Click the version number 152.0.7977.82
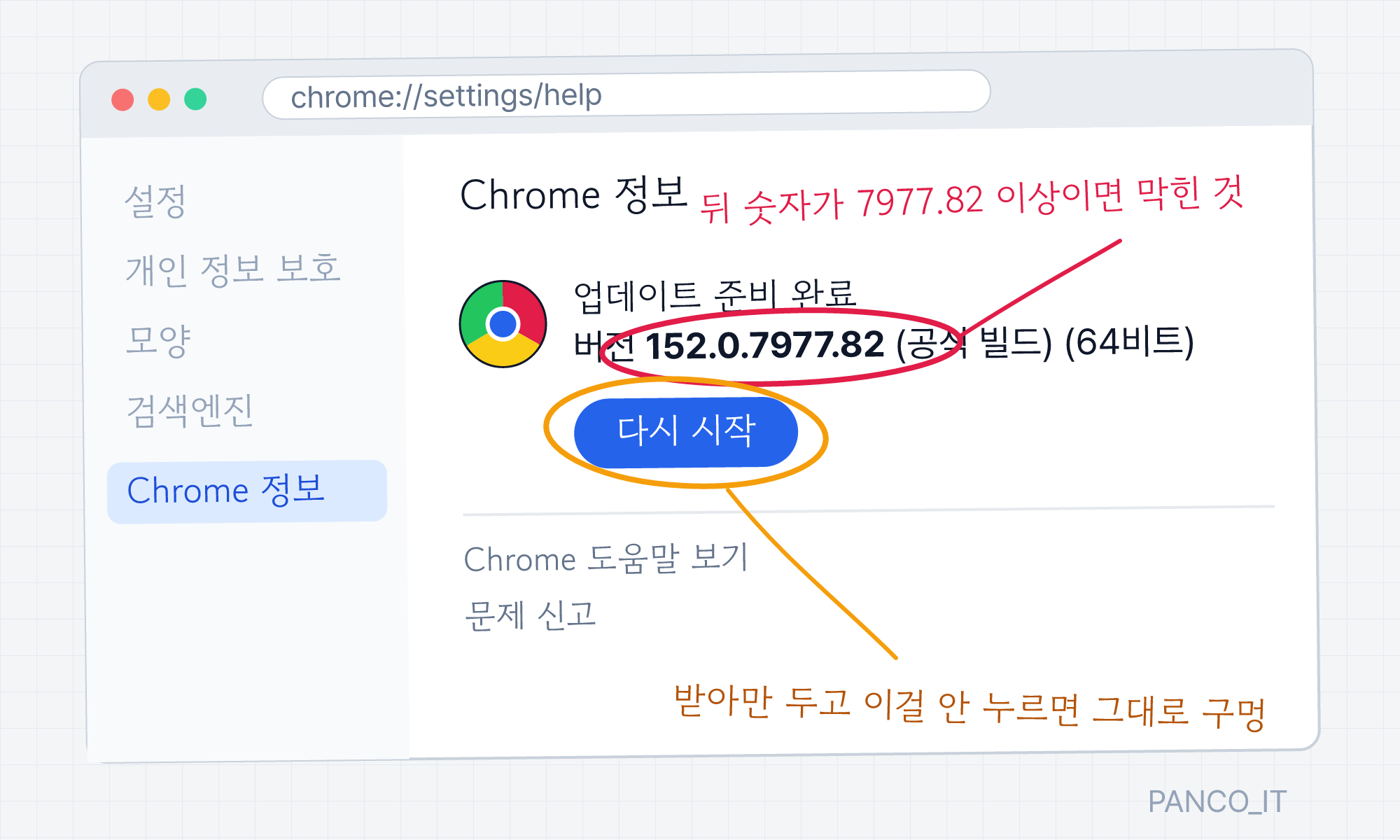This screenshot has width=1400, height=840. pos(764,346)
